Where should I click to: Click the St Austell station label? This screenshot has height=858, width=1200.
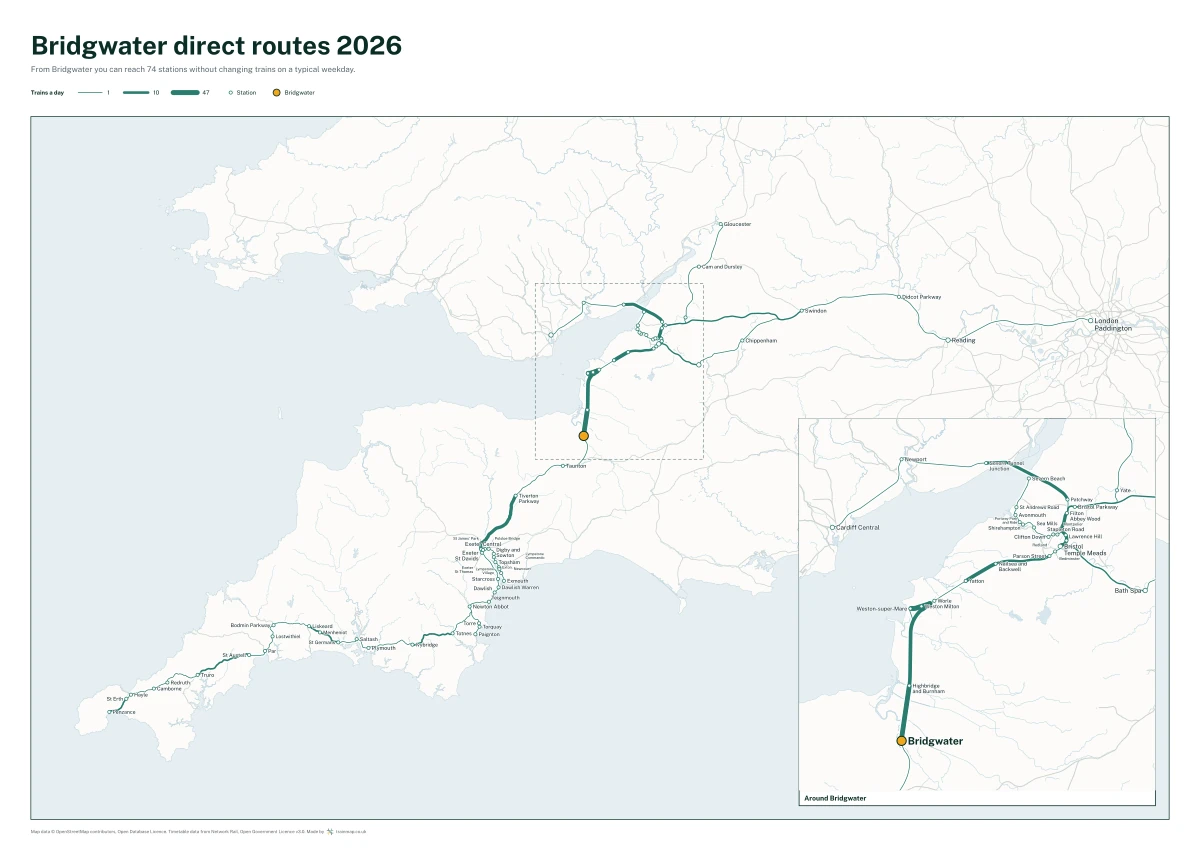pyautogui.click(x=233, y=655)
